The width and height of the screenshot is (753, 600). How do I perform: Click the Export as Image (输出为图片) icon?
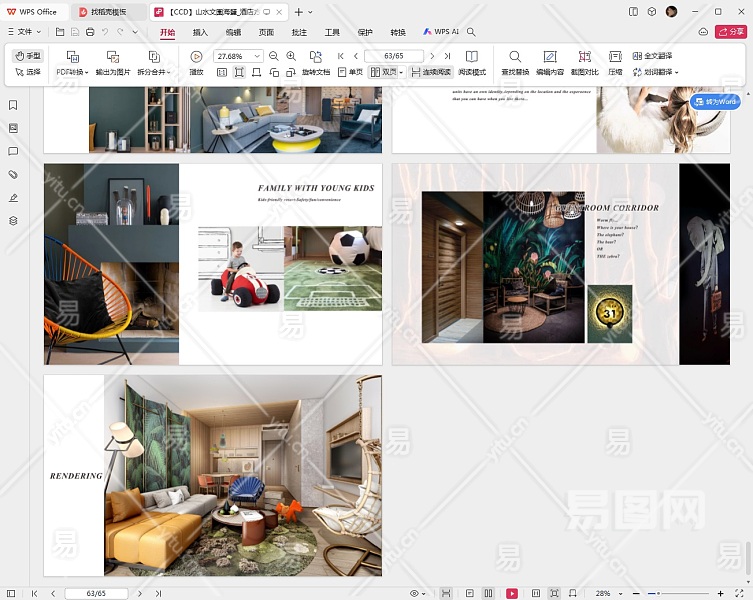click(x=113, y=57)
